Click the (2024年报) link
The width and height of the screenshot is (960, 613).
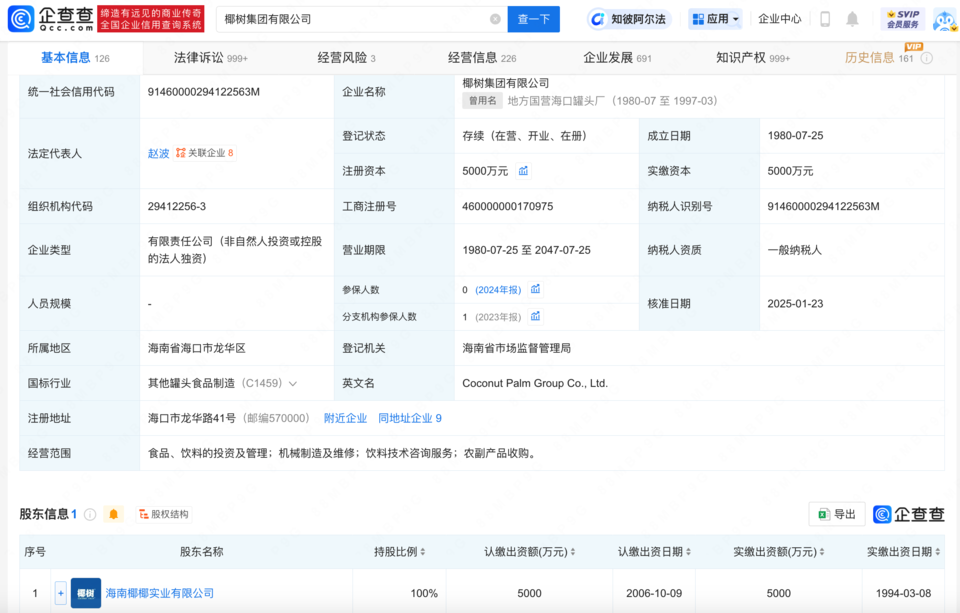[498, 290]
